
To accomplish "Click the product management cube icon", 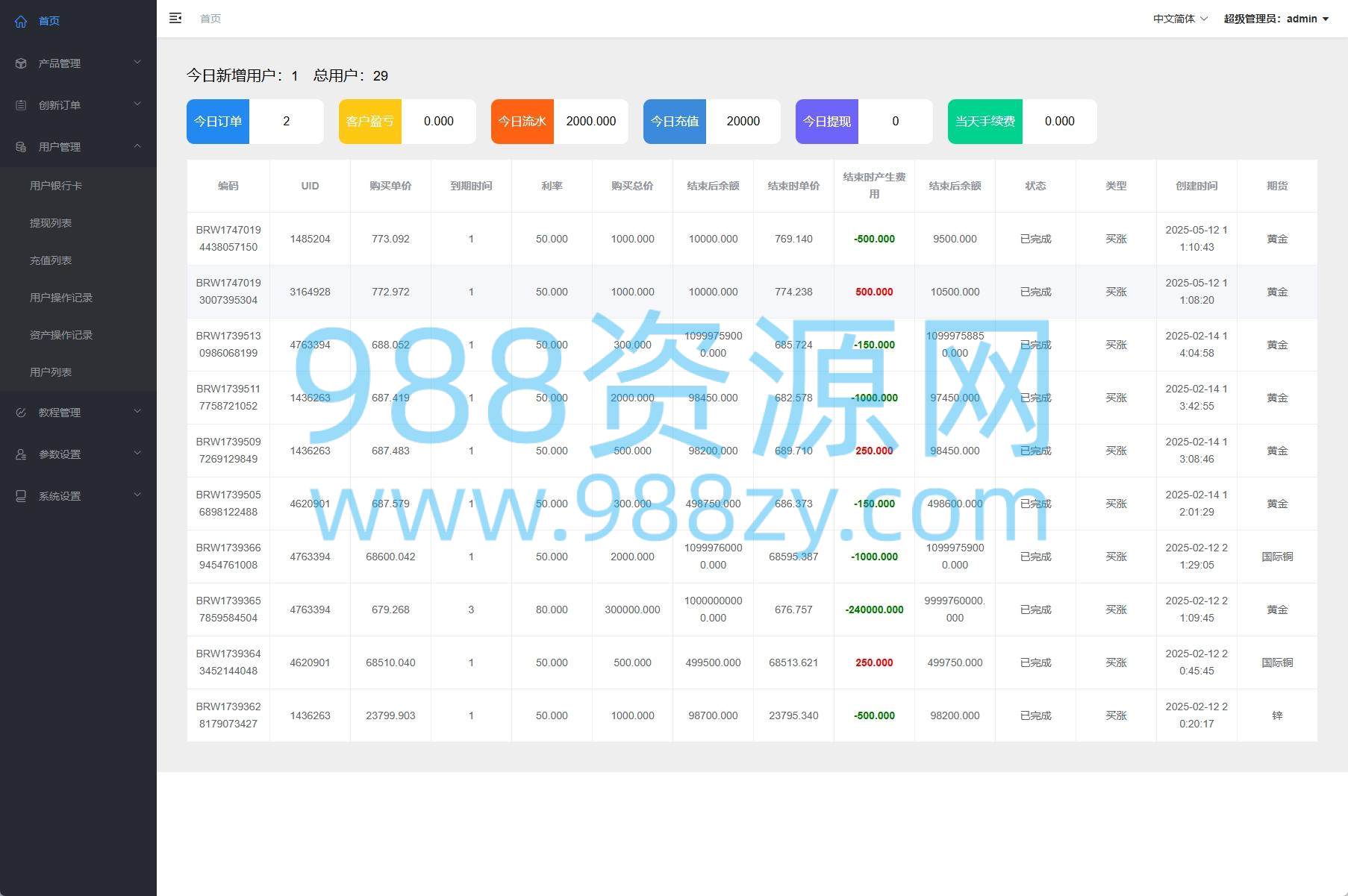I will tap(21, 63).
